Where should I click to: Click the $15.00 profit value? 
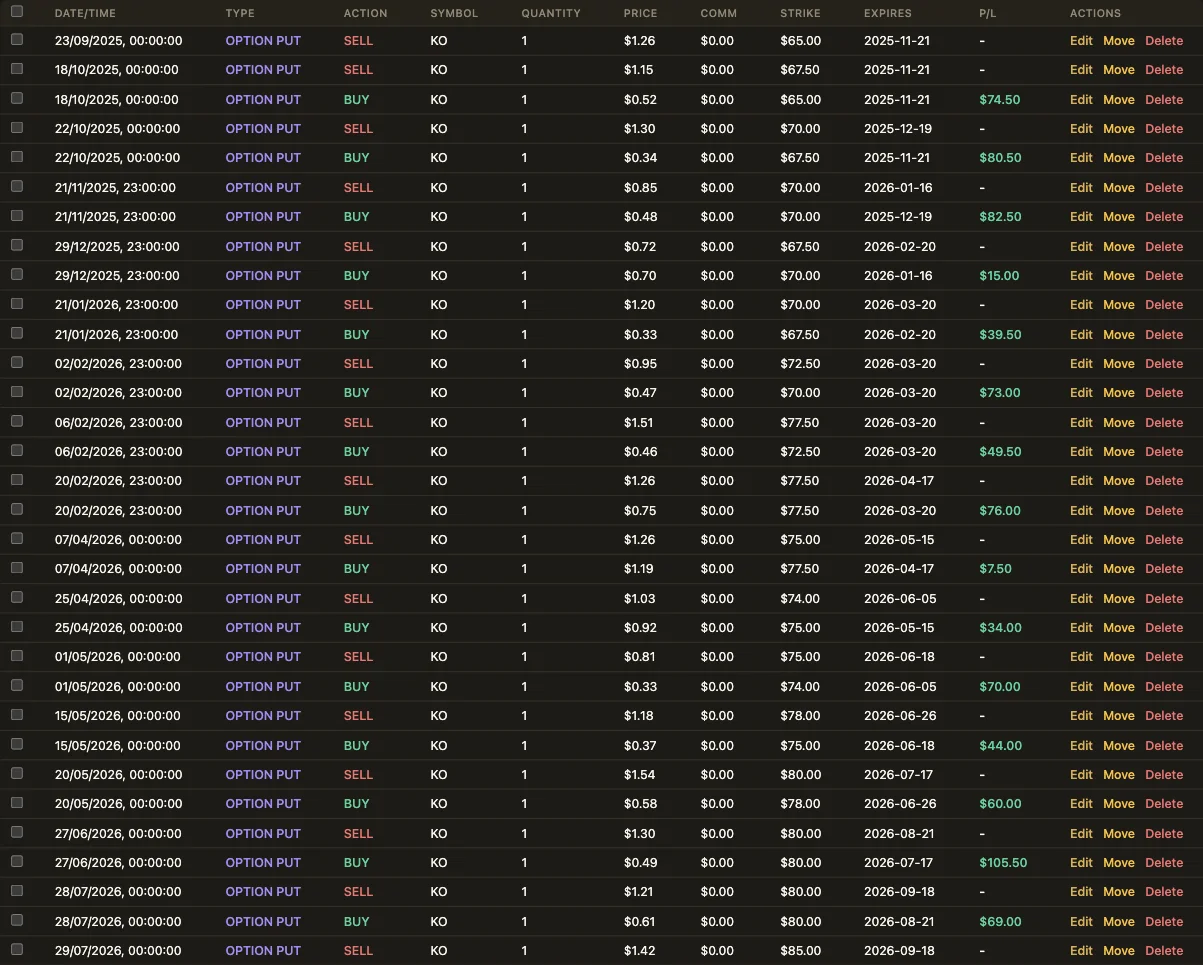[x=999, y=276]
